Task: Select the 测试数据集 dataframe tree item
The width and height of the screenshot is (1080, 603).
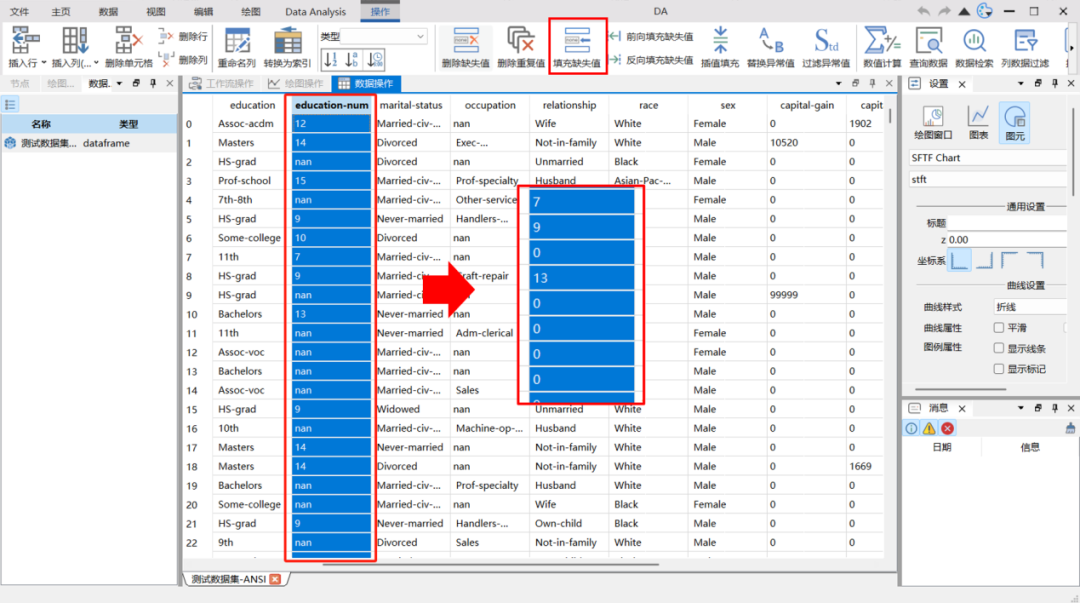Action: (89, 143)
